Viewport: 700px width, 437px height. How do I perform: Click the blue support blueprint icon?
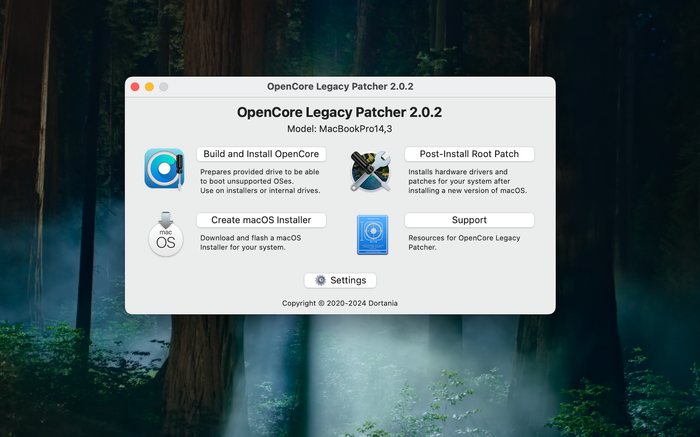click(372, 235)
